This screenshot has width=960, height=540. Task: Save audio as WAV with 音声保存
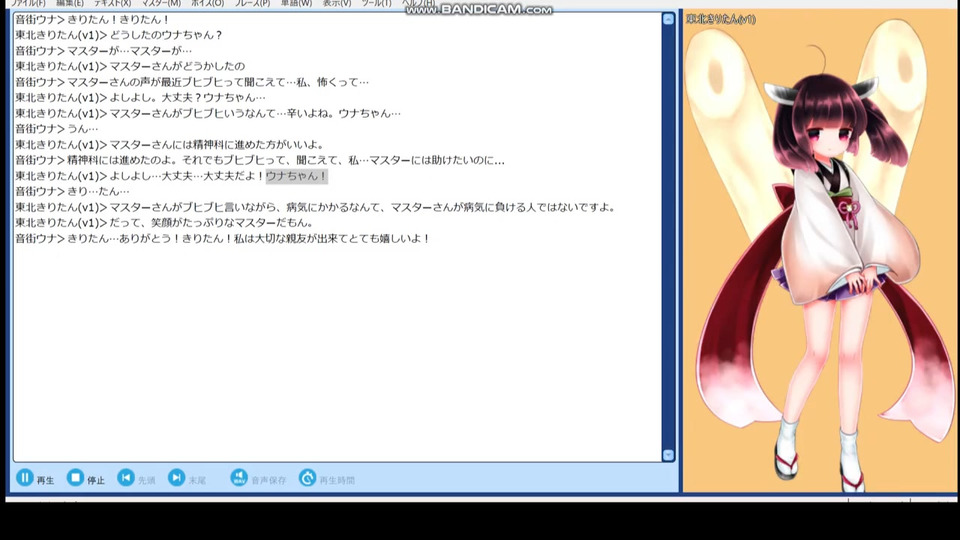(258, 478)
